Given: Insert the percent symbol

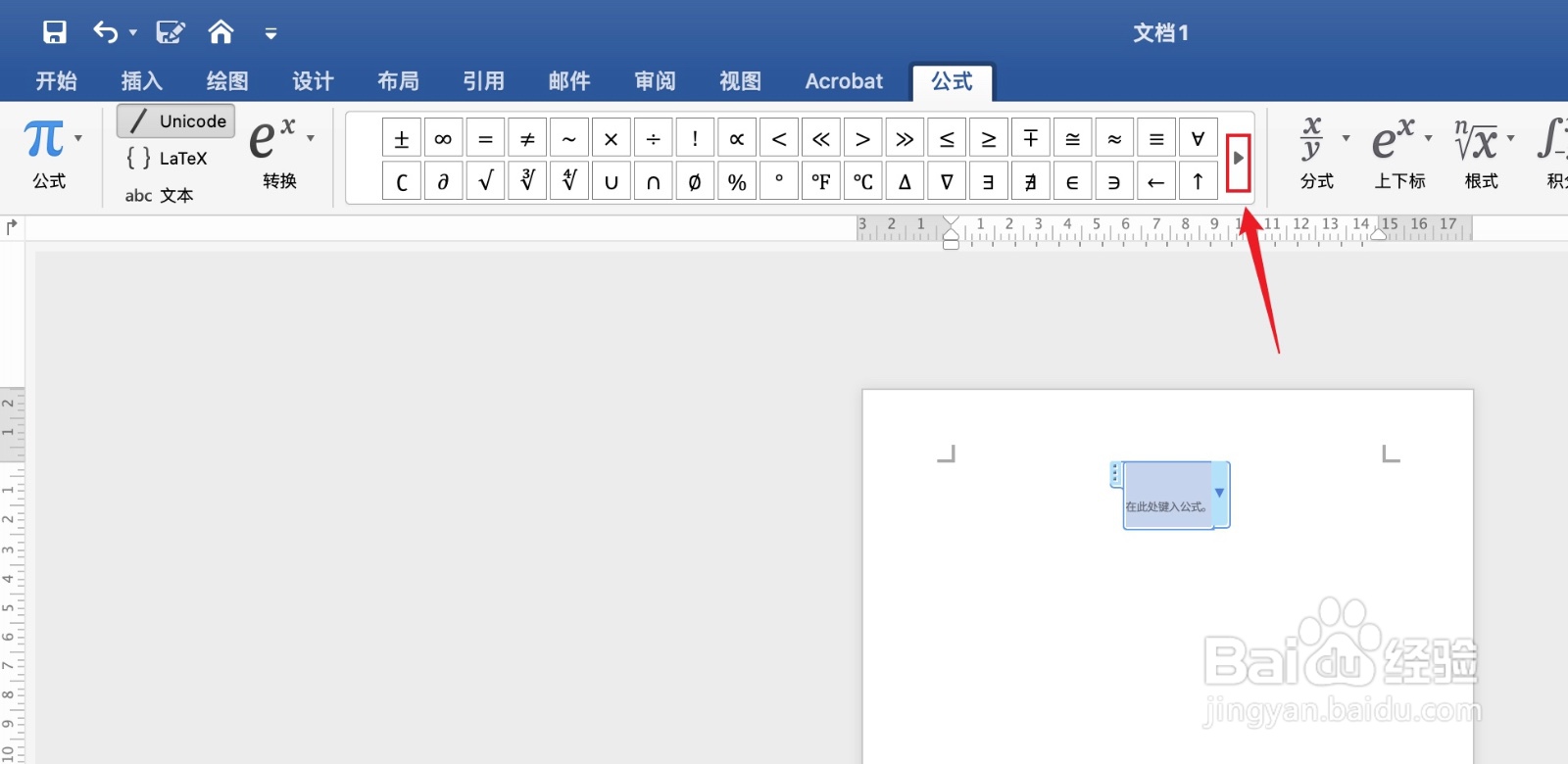Looking at the screenshot, I should coord(737,181).
